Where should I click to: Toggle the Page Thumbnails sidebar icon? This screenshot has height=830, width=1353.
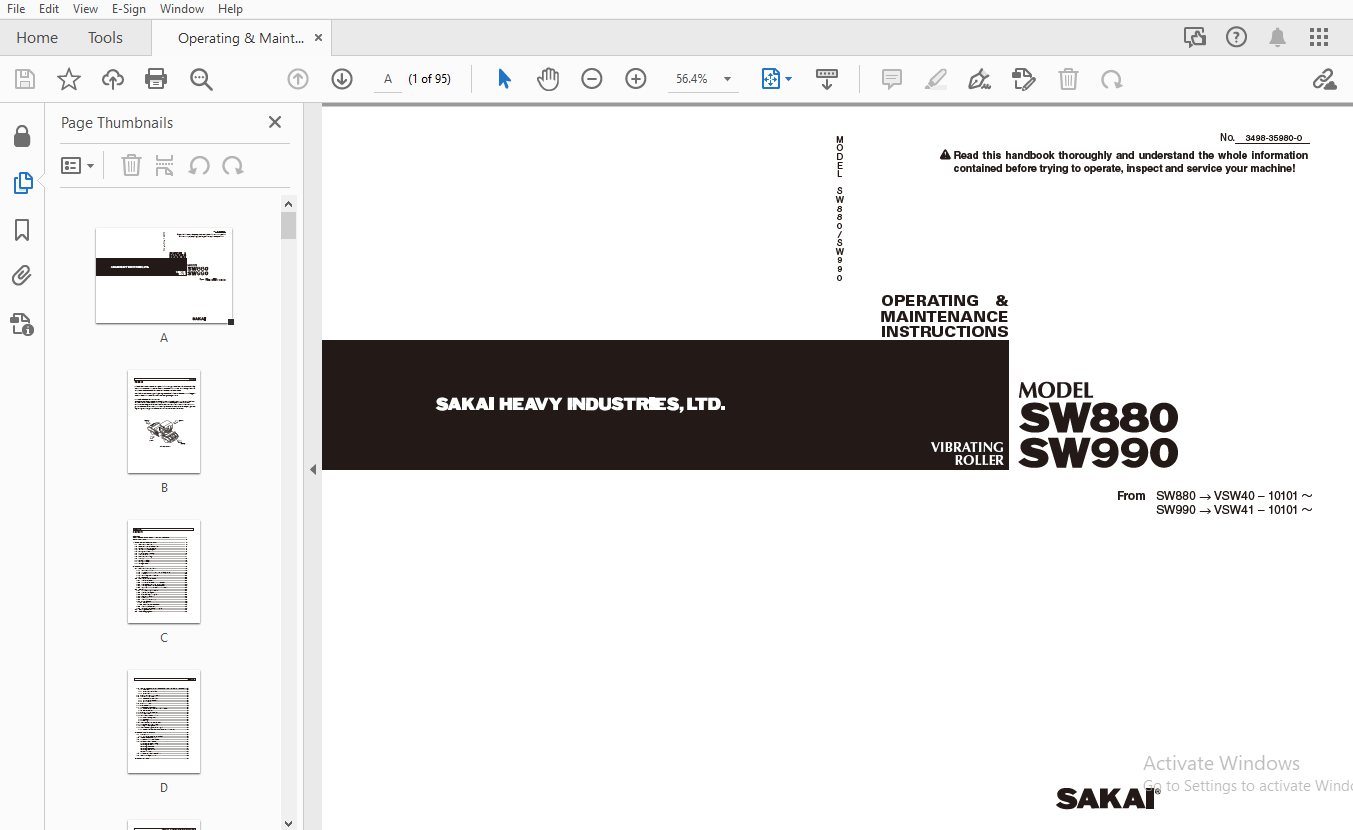point(22,183)
